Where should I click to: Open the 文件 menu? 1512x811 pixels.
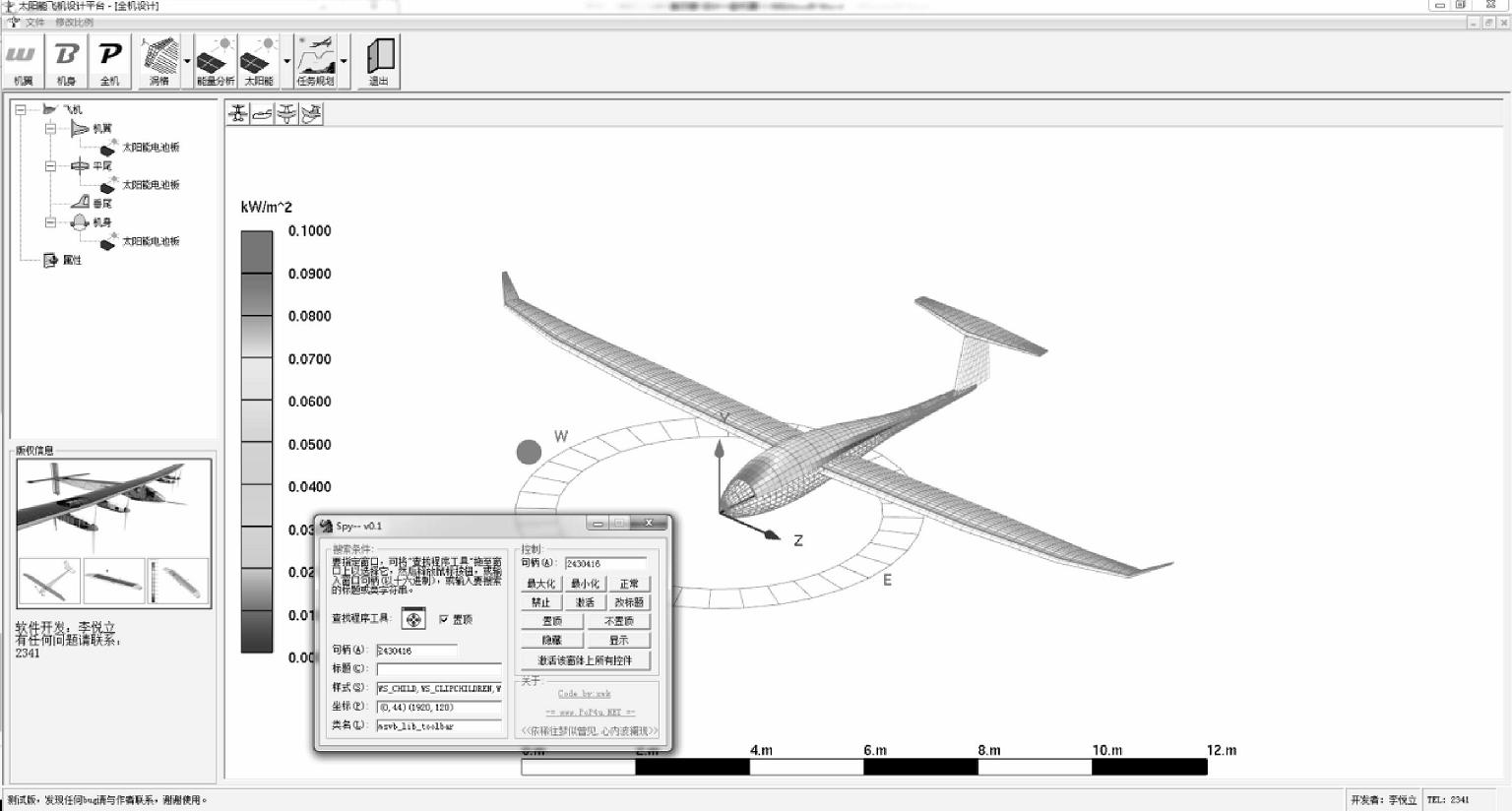[34, 22]
